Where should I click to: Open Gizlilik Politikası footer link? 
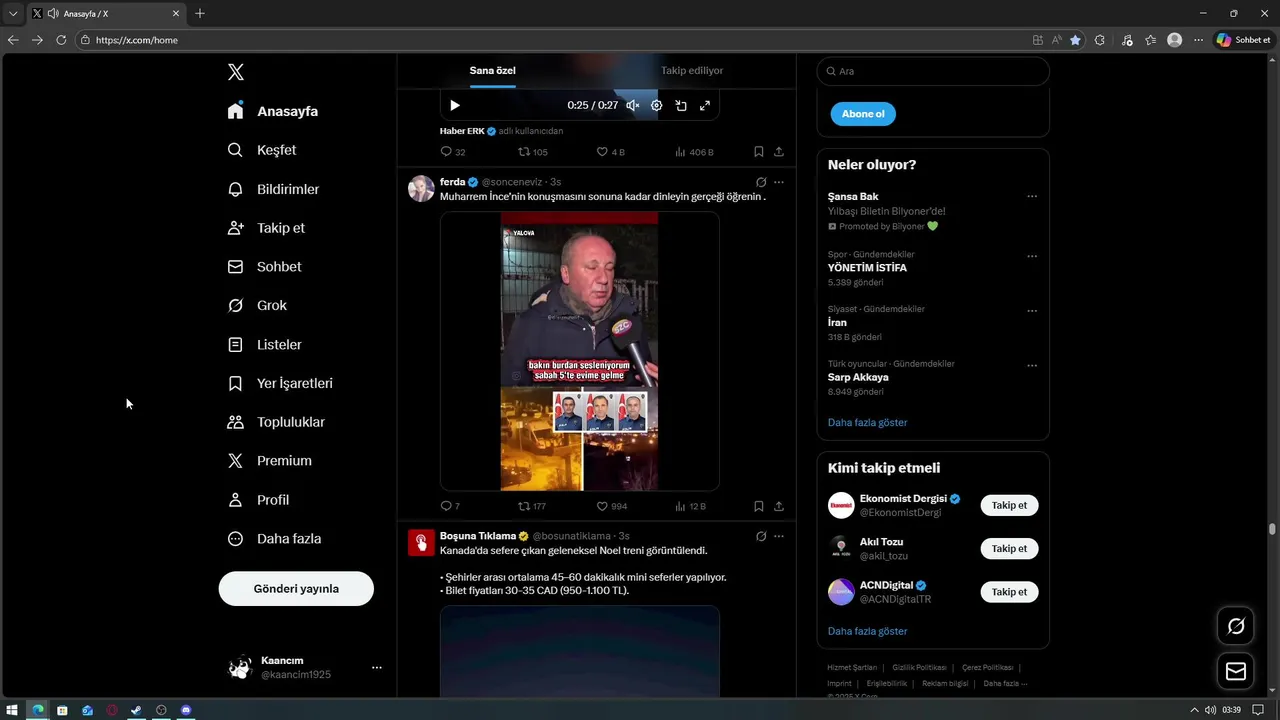[x=919, y=667]
